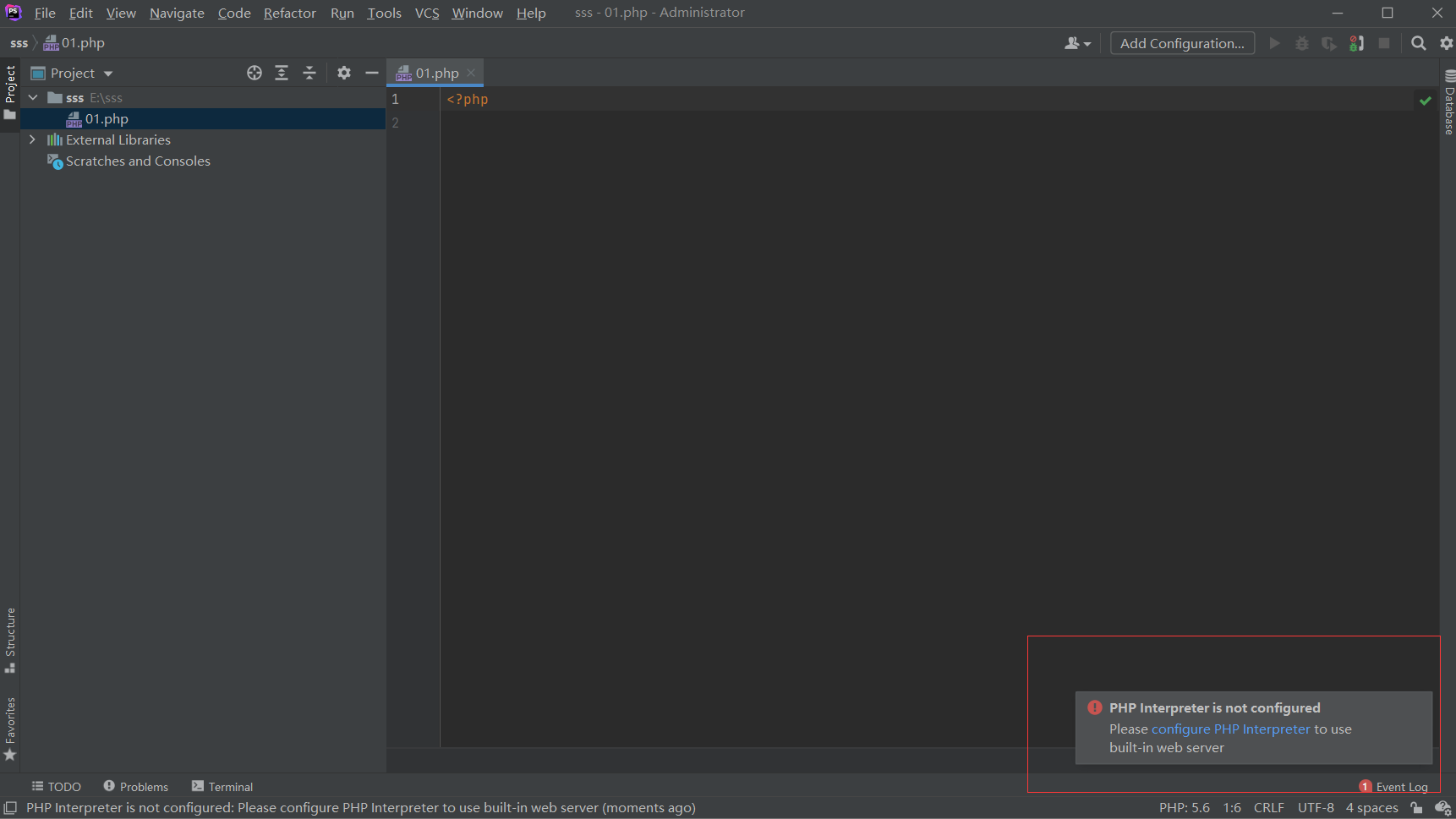Expand the External Libraries node

pyautogui.click(x=32, y=139)
